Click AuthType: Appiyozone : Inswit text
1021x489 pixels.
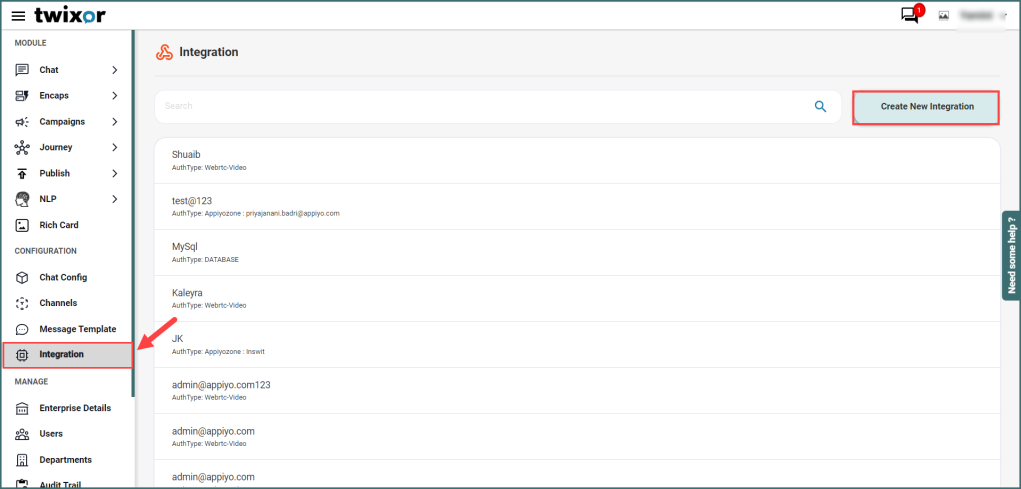click(x=218, y=352)
